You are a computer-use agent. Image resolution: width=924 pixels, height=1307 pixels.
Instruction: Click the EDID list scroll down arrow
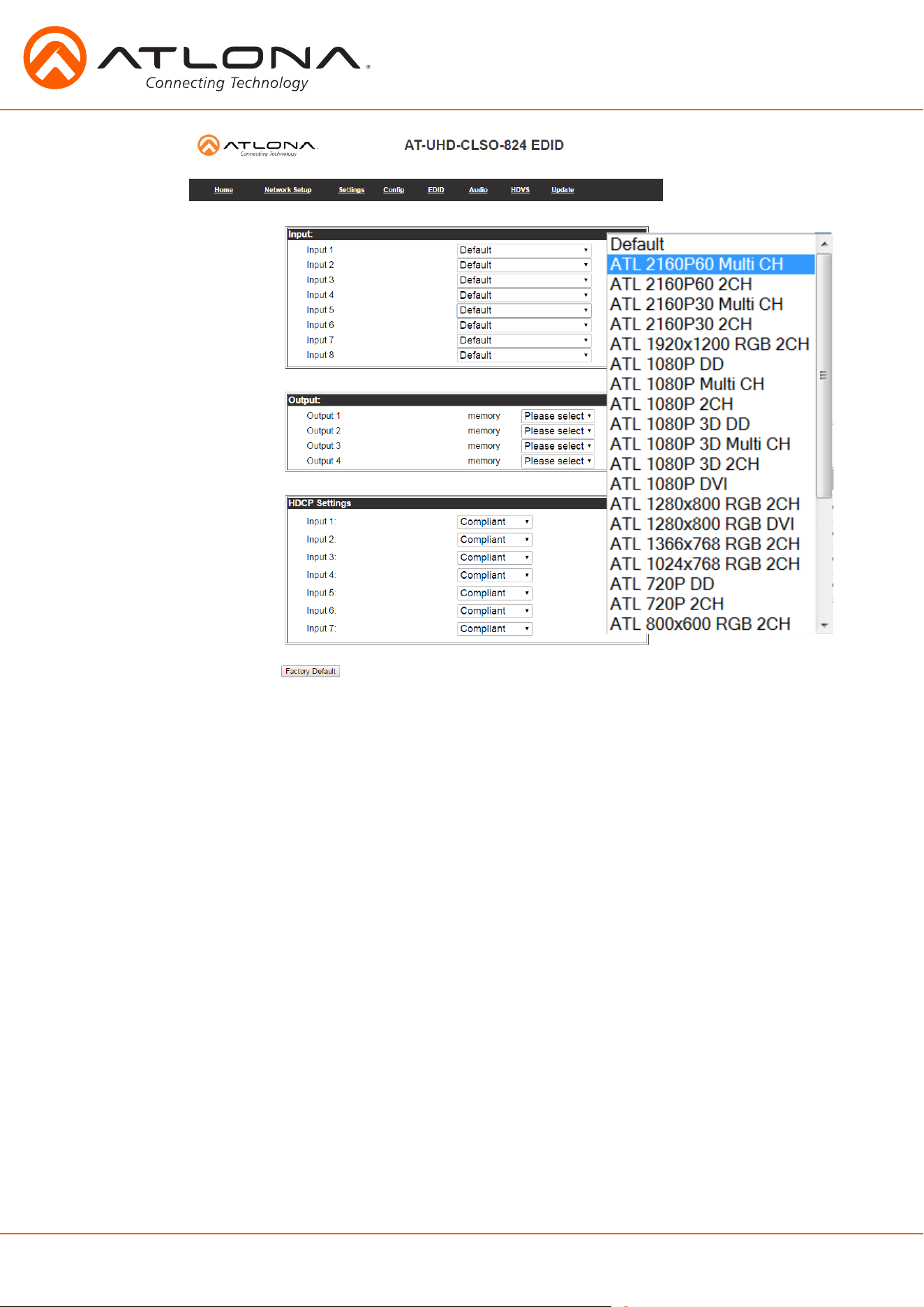click(x=824, y=626)
